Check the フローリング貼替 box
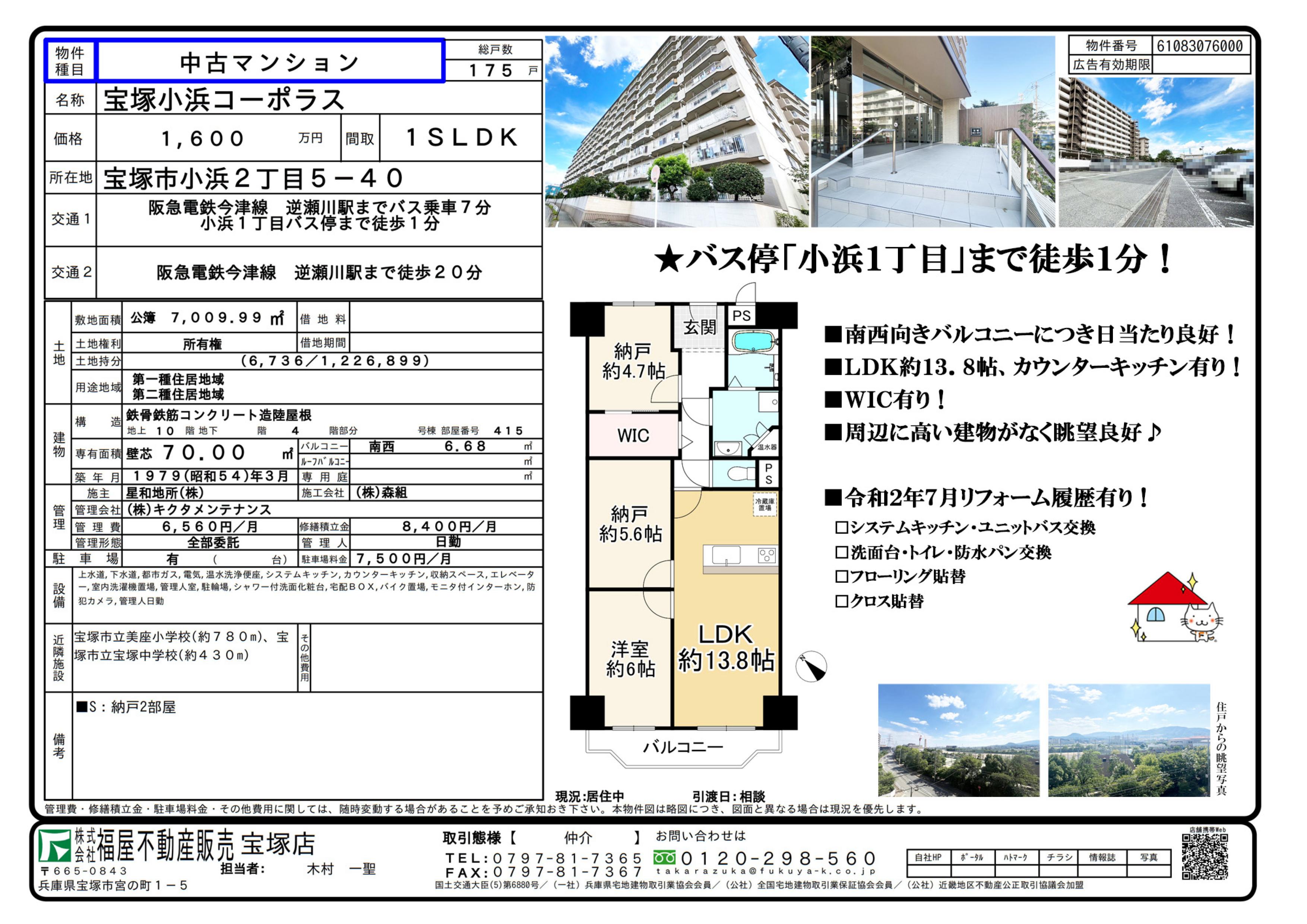 [841, 577]
